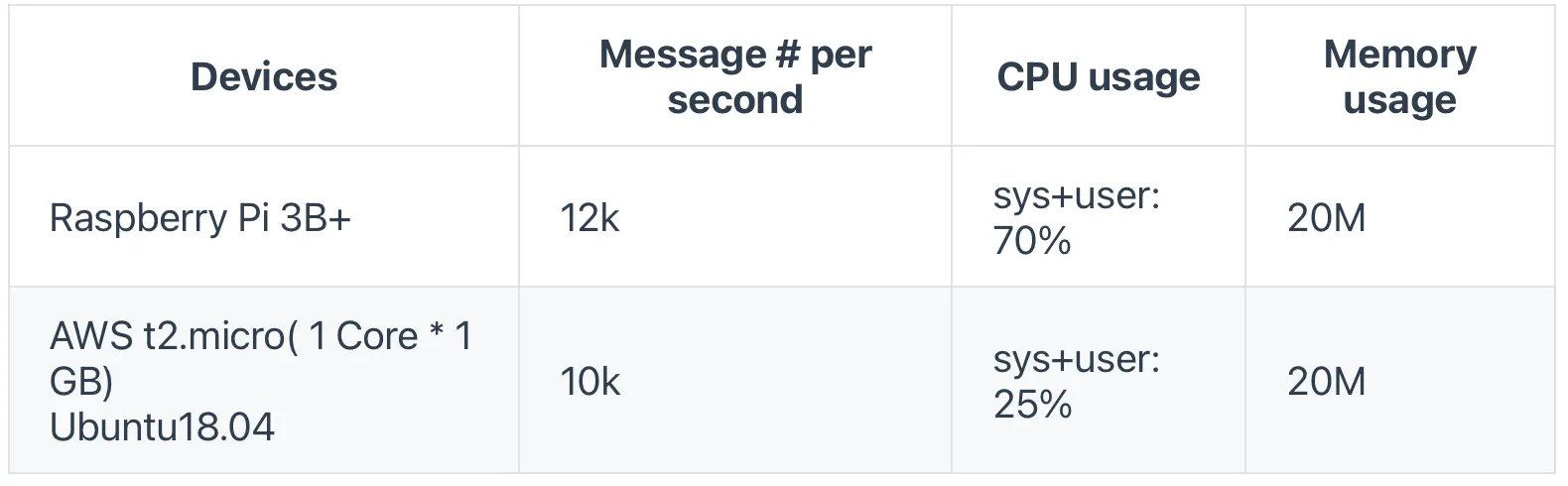The width and height of the screenshot is (1568, 486).
Task: Click the Devices column header
Action: (263, 77)
